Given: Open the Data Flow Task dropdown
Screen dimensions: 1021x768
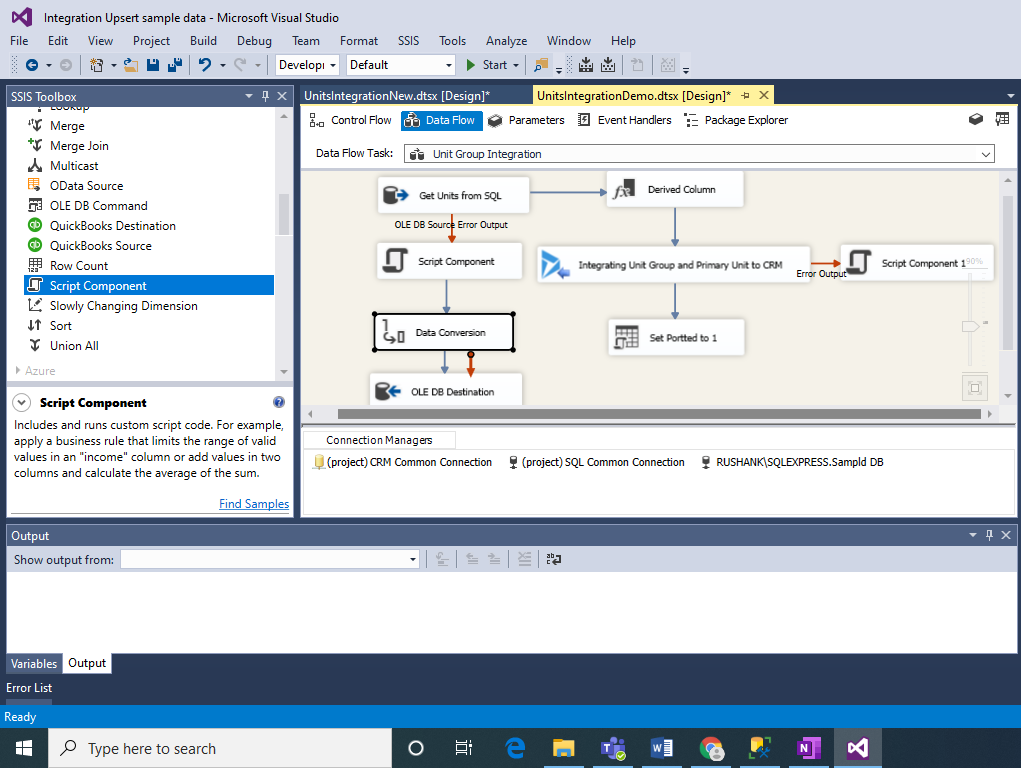Looking at the screenshot, I should pos(986,154).
